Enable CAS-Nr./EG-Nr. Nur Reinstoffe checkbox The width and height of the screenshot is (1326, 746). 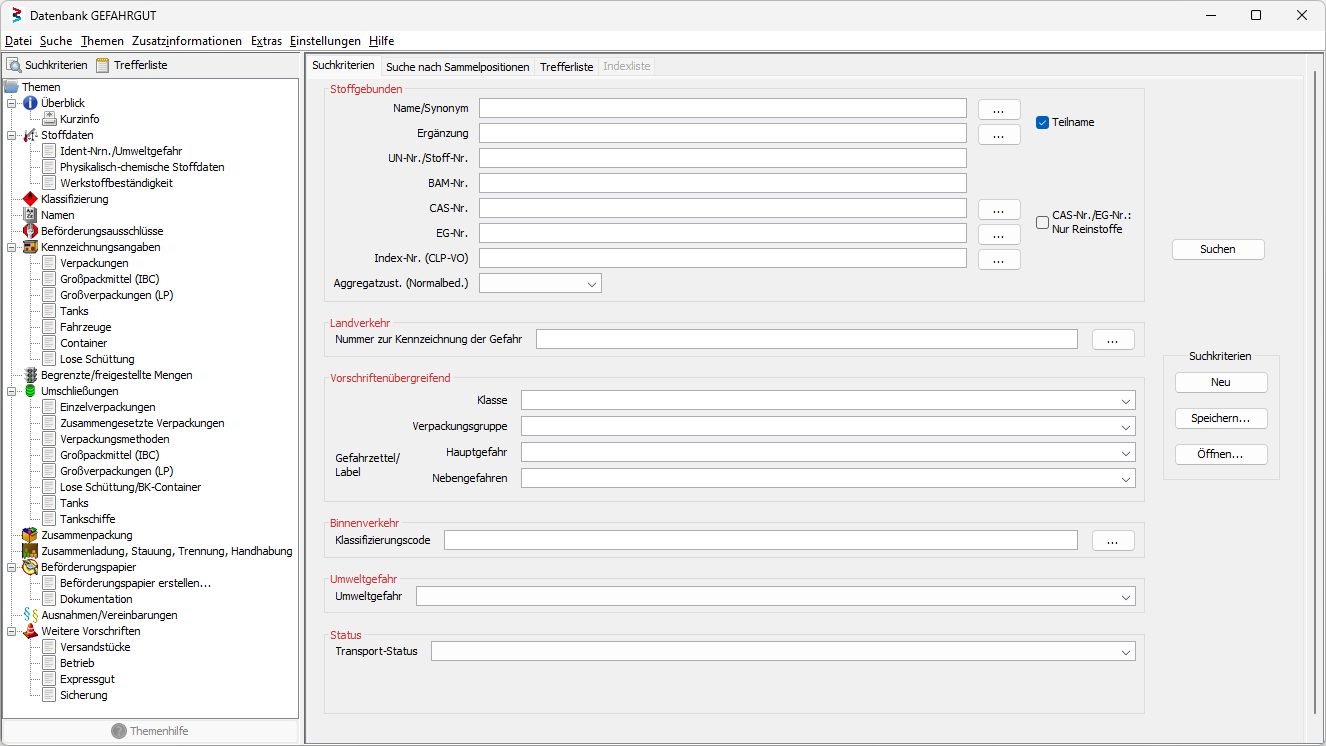click(x=1042, y=222)
